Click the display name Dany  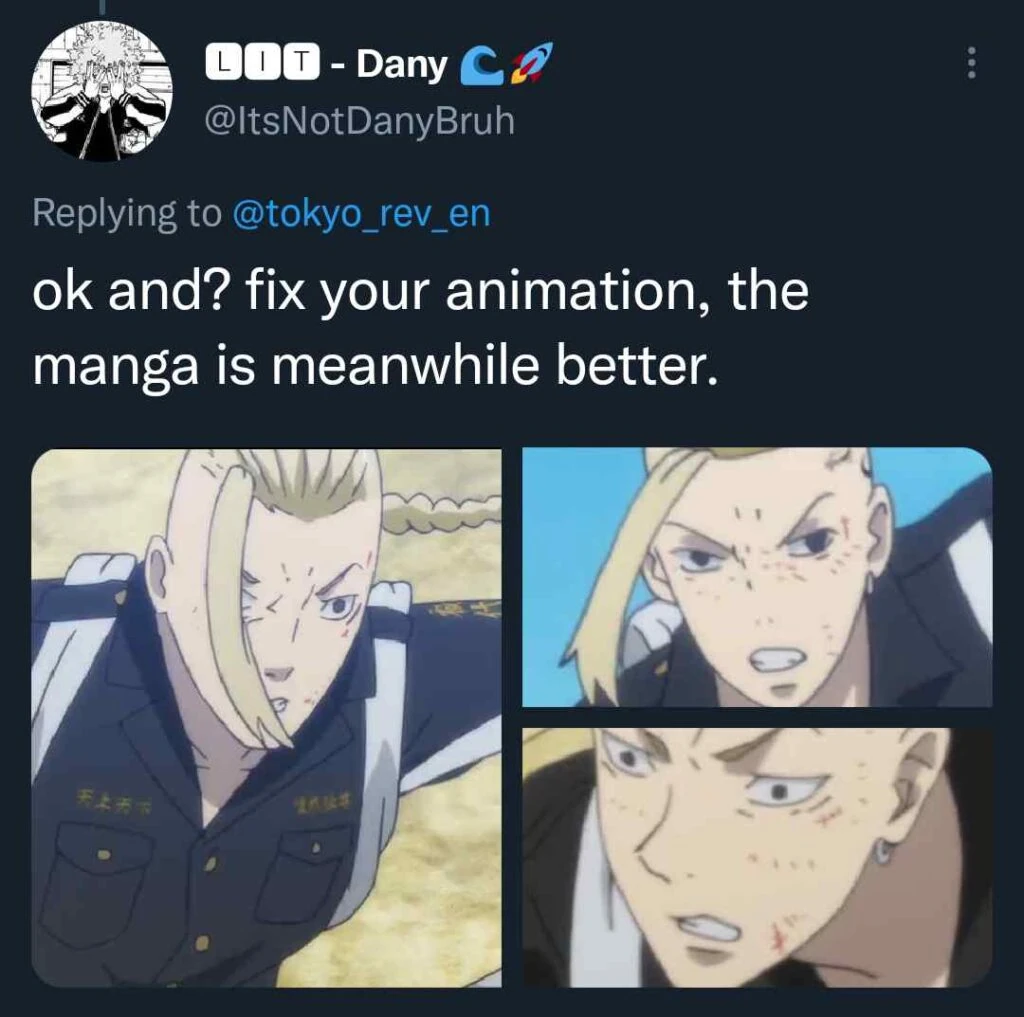pos(401,65)
